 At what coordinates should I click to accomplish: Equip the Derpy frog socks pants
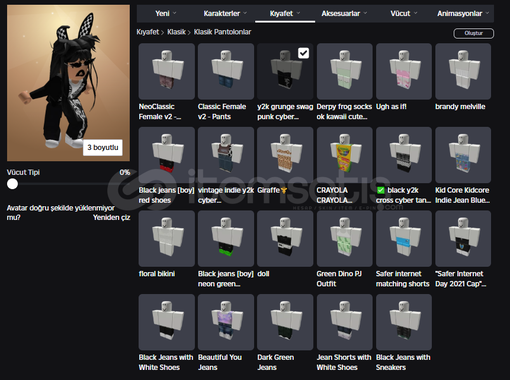coord(344,71)
